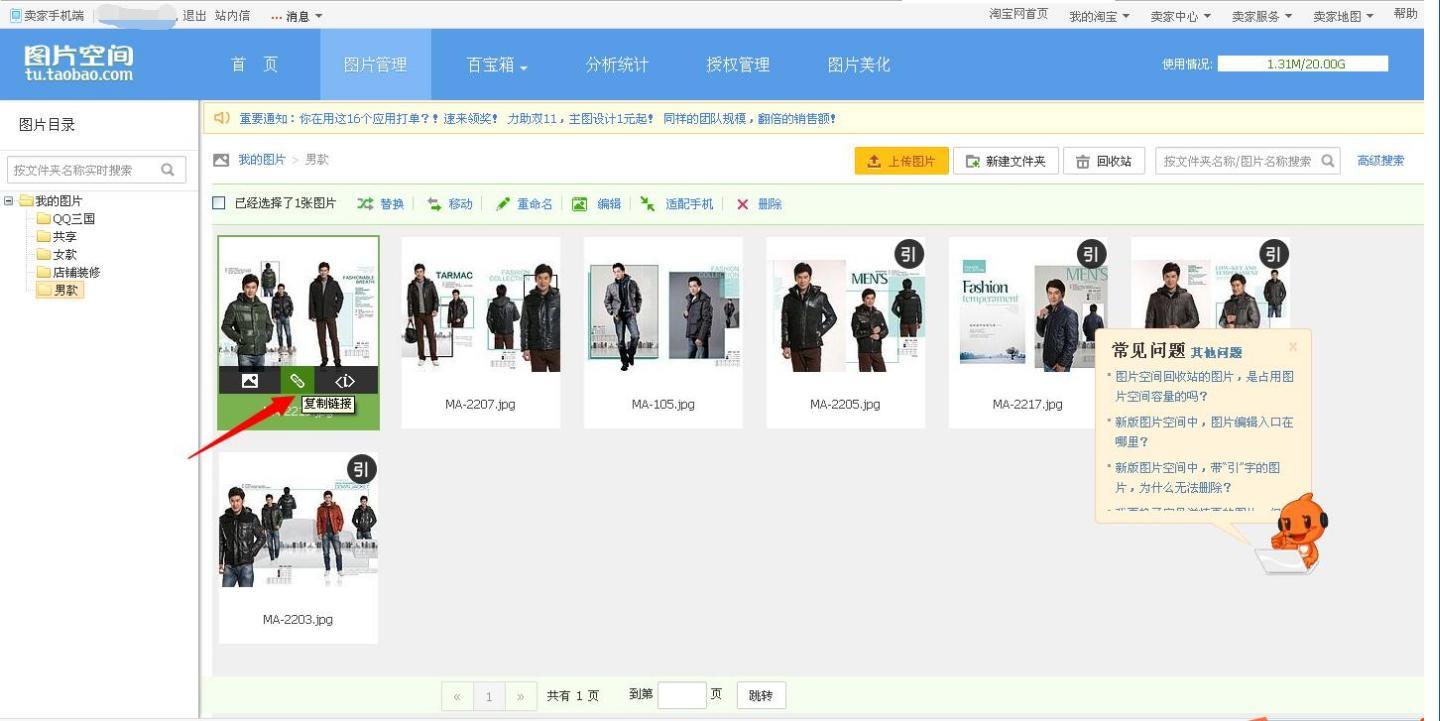The height and width of the screenshot is (721, 1440).
Task: Click the 适配手机 toolbar item
Action: coord(677,204)
